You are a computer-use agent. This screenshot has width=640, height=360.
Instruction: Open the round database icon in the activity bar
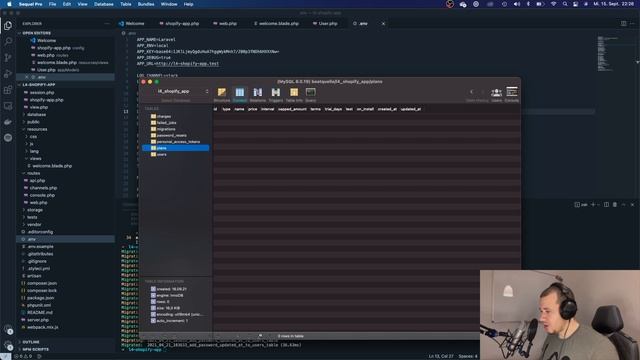coord(8,138)
